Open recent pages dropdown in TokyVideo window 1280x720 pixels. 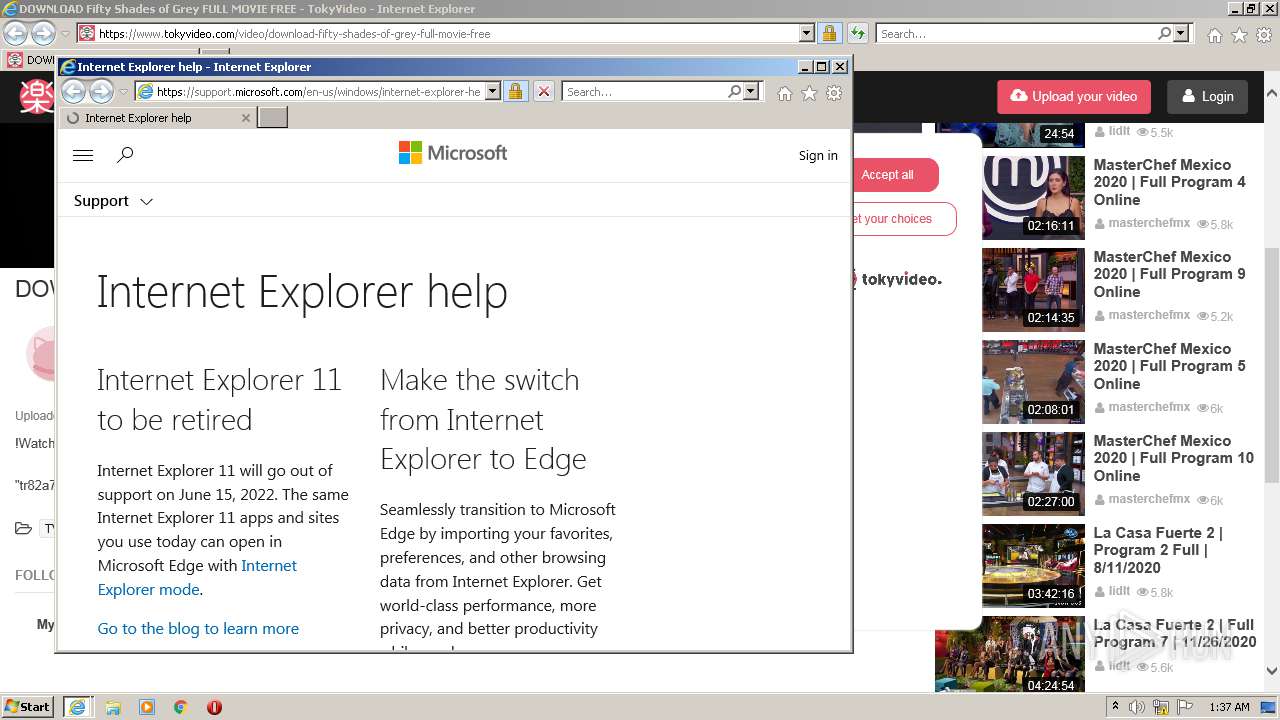[65, 34]
